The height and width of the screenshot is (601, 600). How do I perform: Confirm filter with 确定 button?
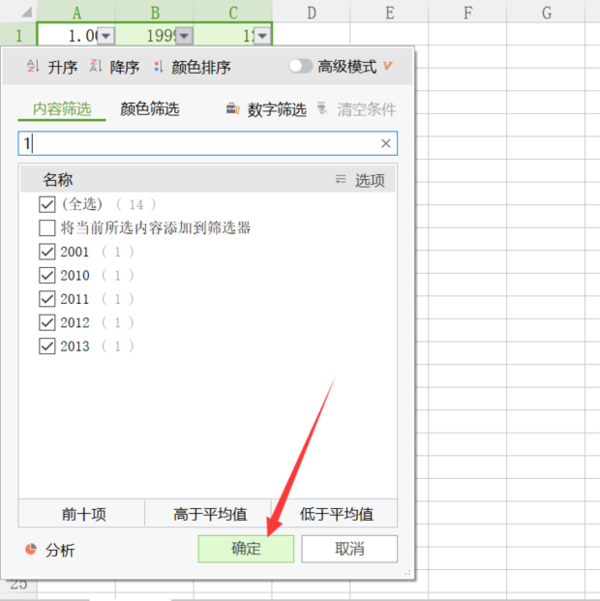[246, 549]
